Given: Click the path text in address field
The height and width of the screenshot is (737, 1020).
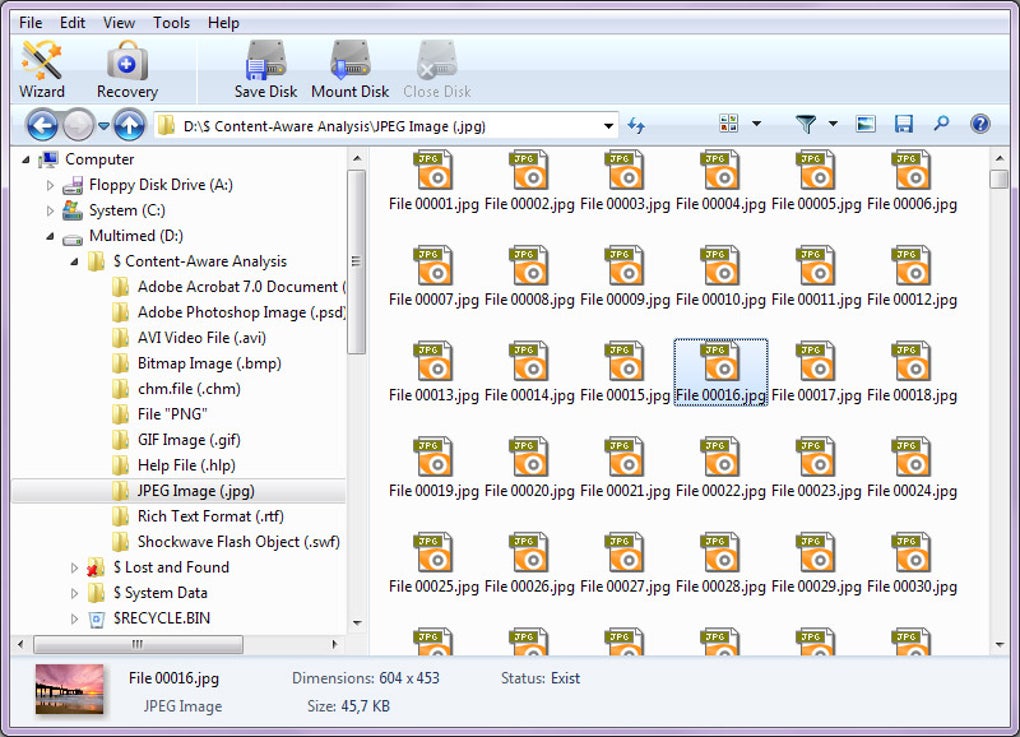Looking at the screenshot, I should 334,126.
